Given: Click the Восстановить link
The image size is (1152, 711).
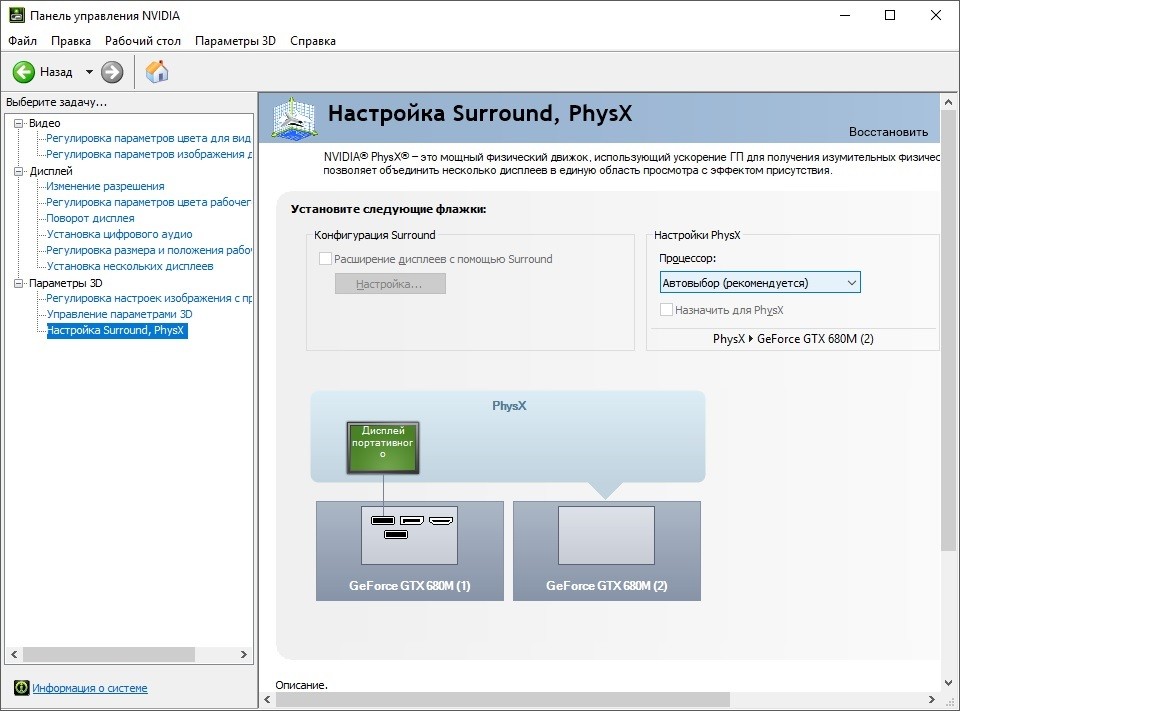Looking at the screenshot, I should pyautogui.click(x=888, y=132).
